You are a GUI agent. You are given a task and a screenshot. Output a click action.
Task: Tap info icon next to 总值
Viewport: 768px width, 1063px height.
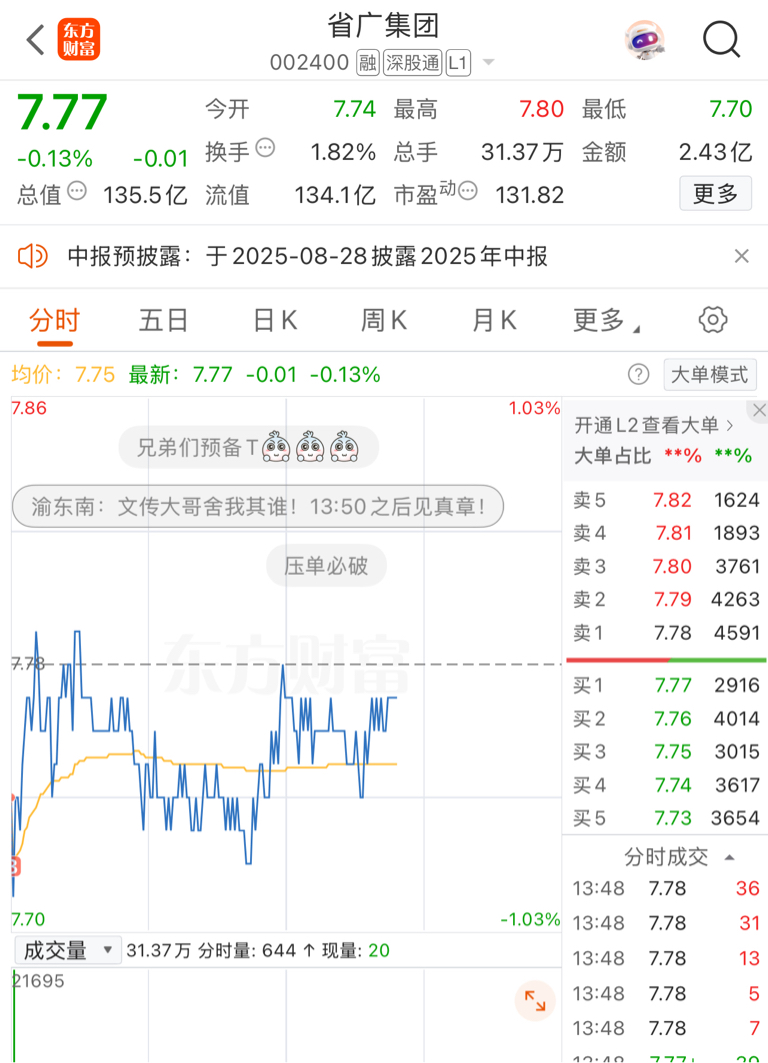77,191
